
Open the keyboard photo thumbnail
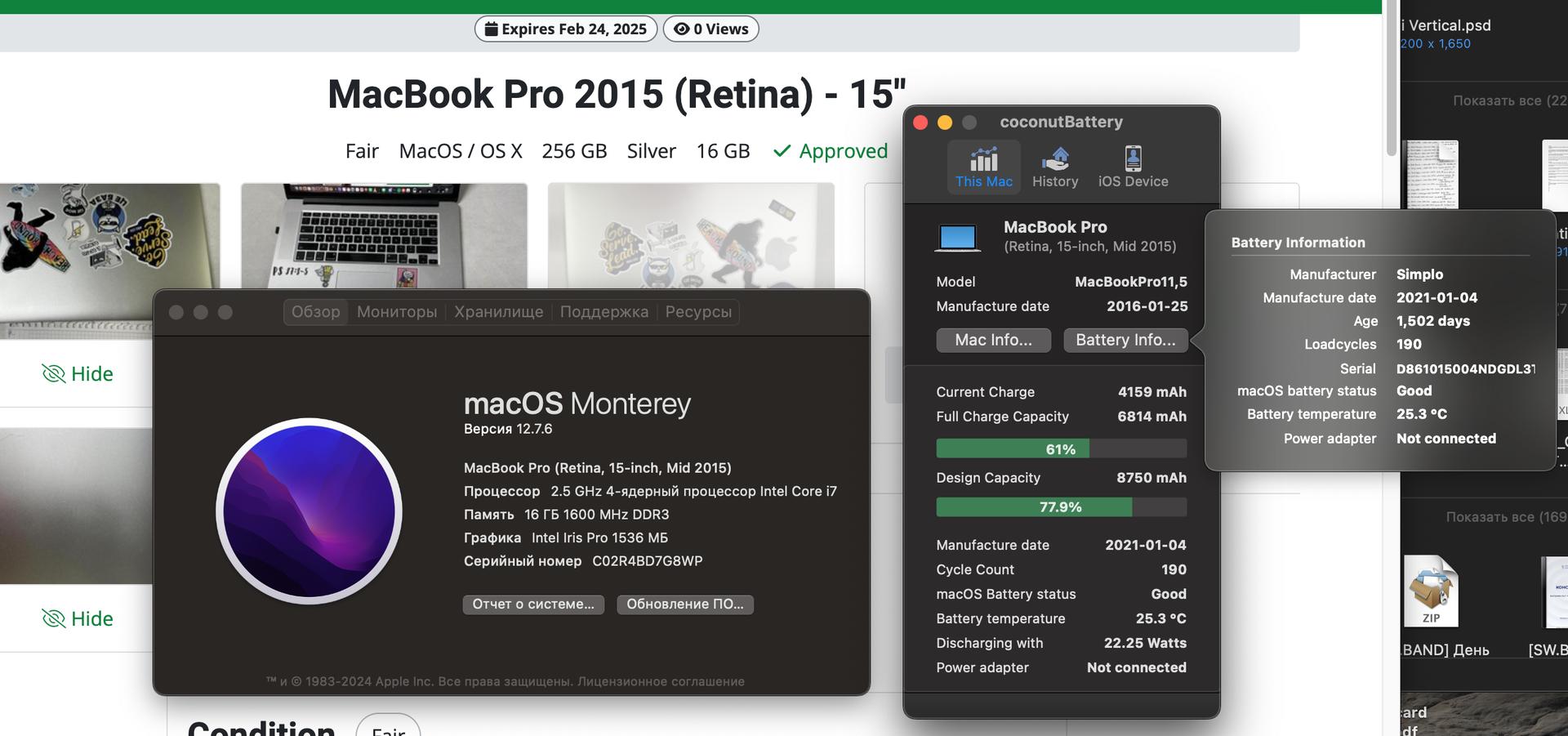click(384, 235)
